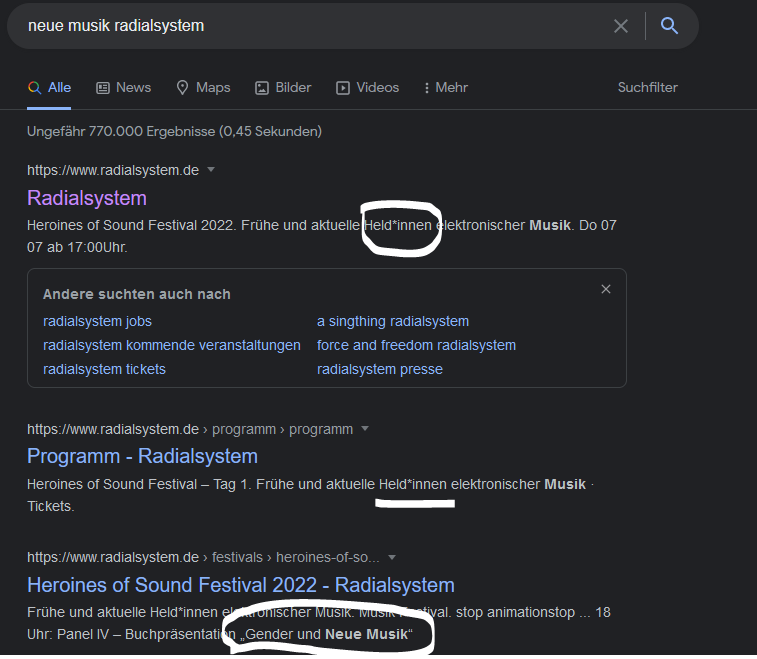757x659 pixels.
Task: Select the Alle tab
Action: pos(49,87)
